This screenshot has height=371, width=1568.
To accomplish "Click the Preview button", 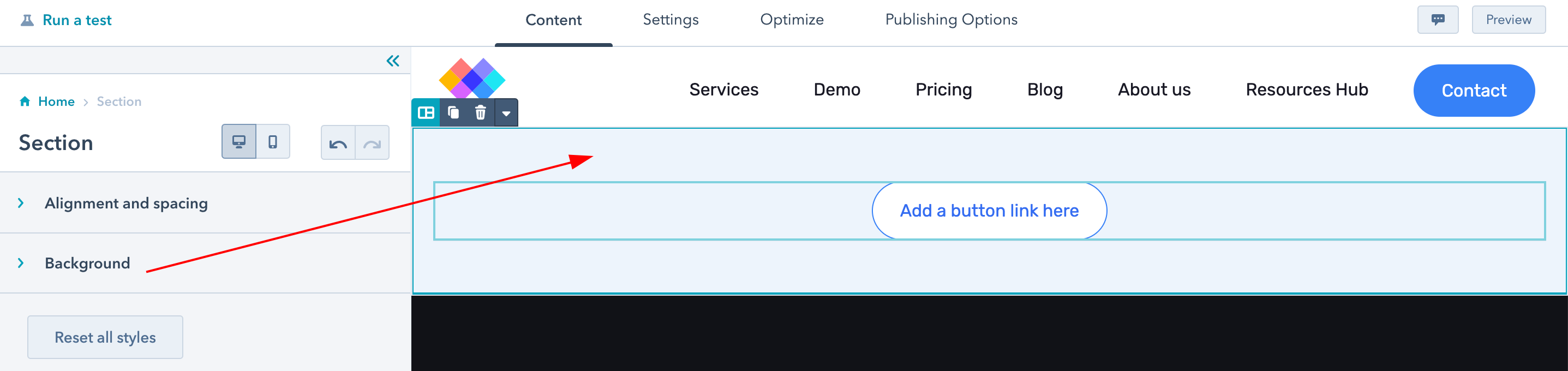I will pos(1509,20).
